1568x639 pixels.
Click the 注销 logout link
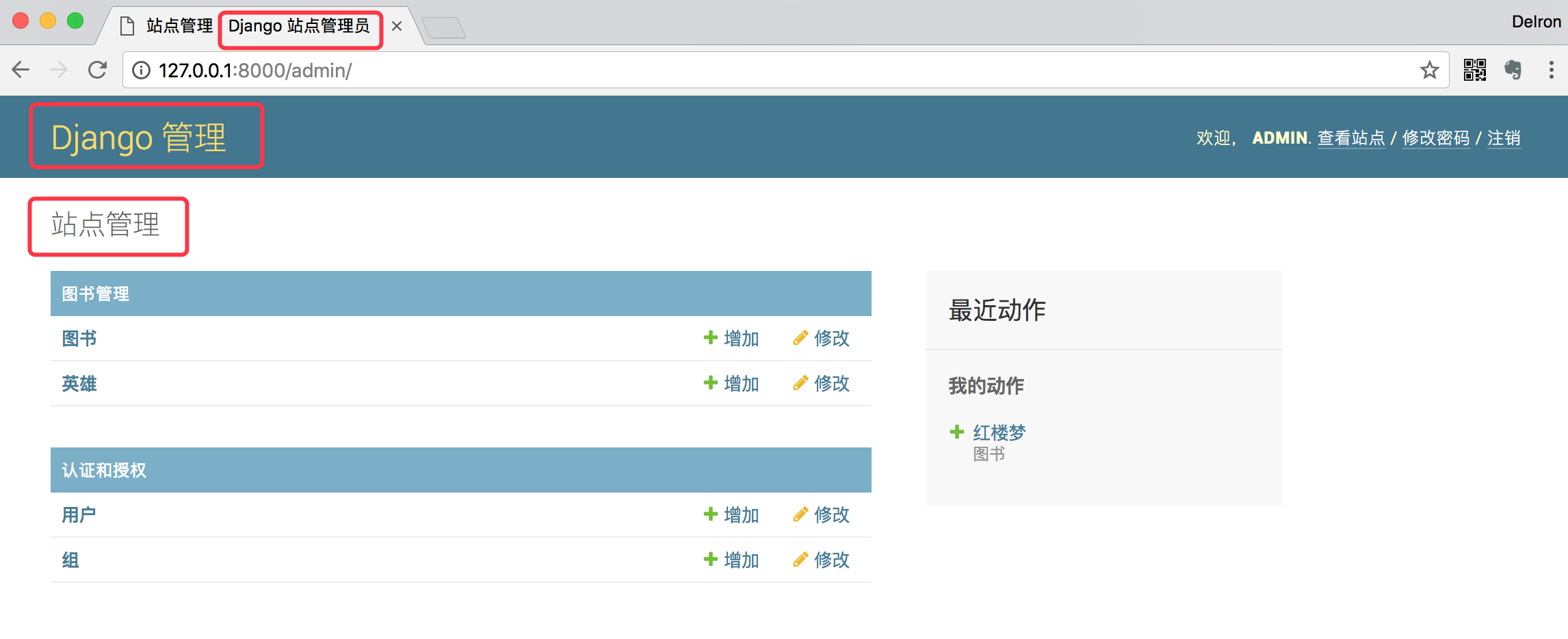1504,138
